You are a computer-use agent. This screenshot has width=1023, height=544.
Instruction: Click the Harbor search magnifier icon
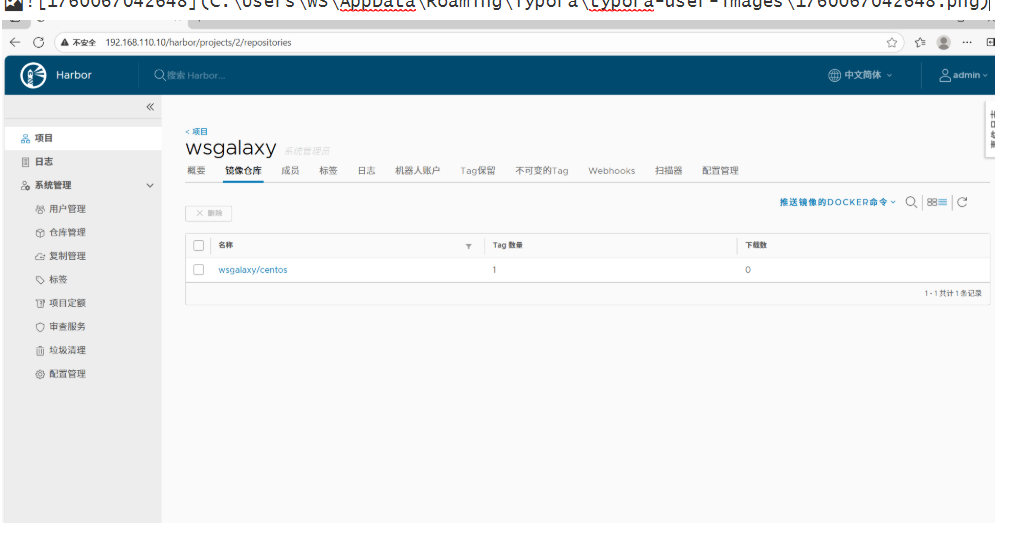159,75
